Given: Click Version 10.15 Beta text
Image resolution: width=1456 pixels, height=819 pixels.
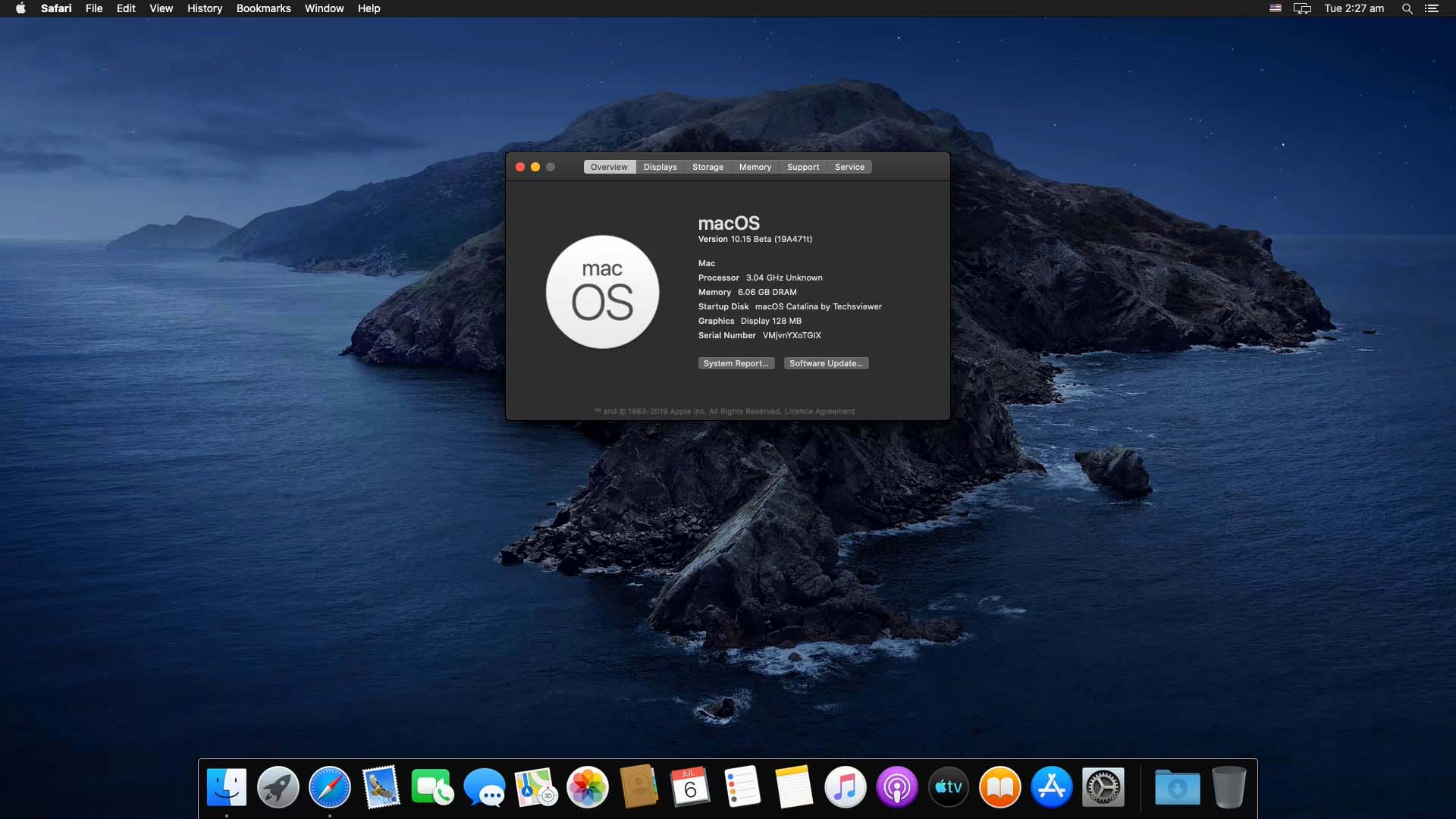Looking at the screenshot, I should coord(755,239).
